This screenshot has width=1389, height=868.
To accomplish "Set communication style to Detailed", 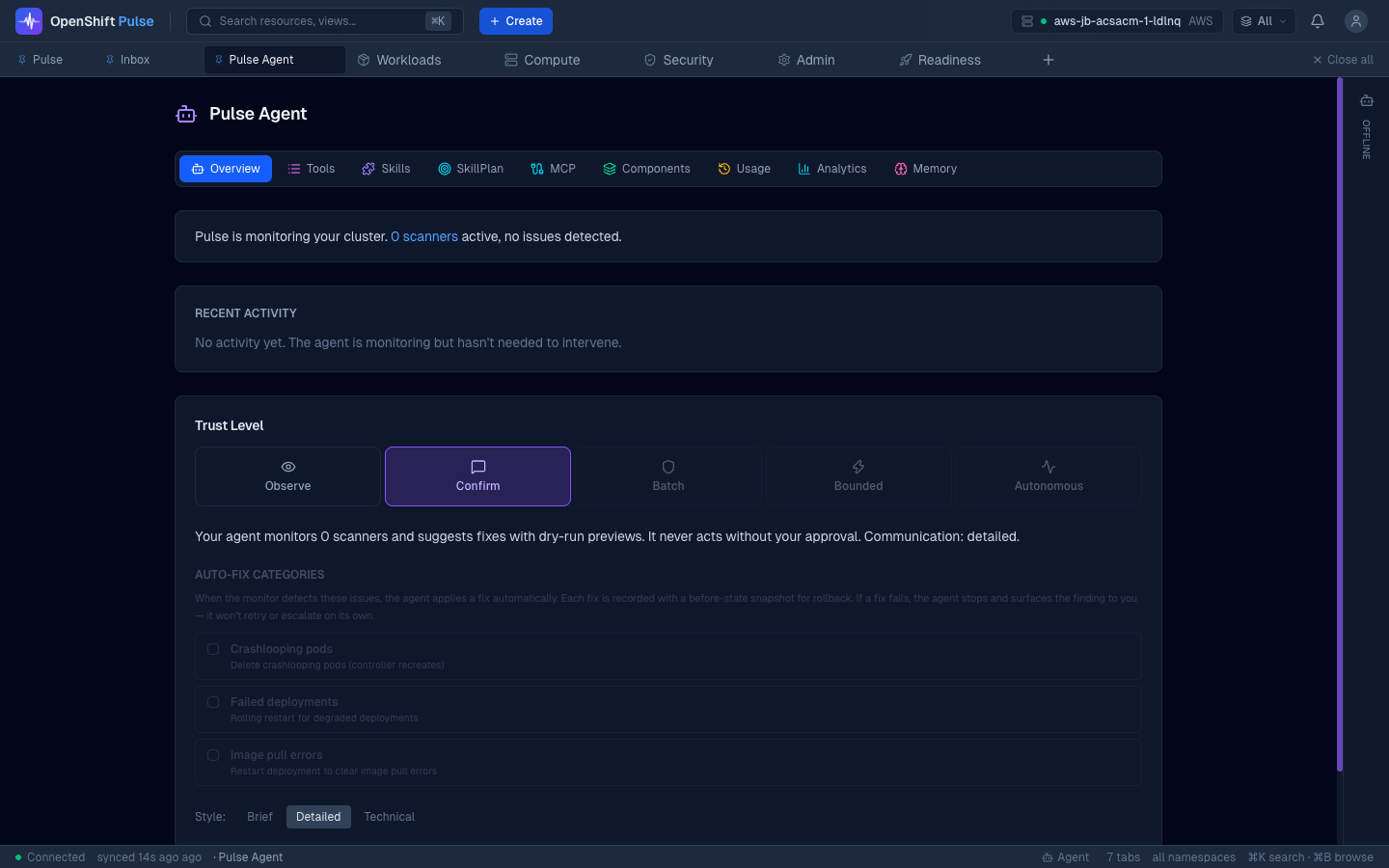I will [x=318, y=817].
